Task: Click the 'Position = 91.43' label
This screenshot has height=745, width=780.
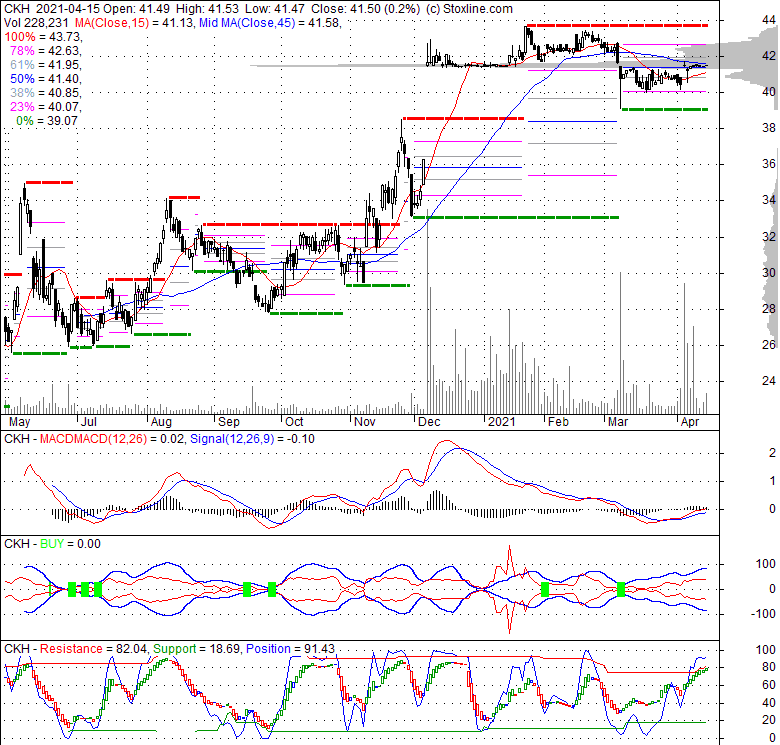Action: click(291, 649)
